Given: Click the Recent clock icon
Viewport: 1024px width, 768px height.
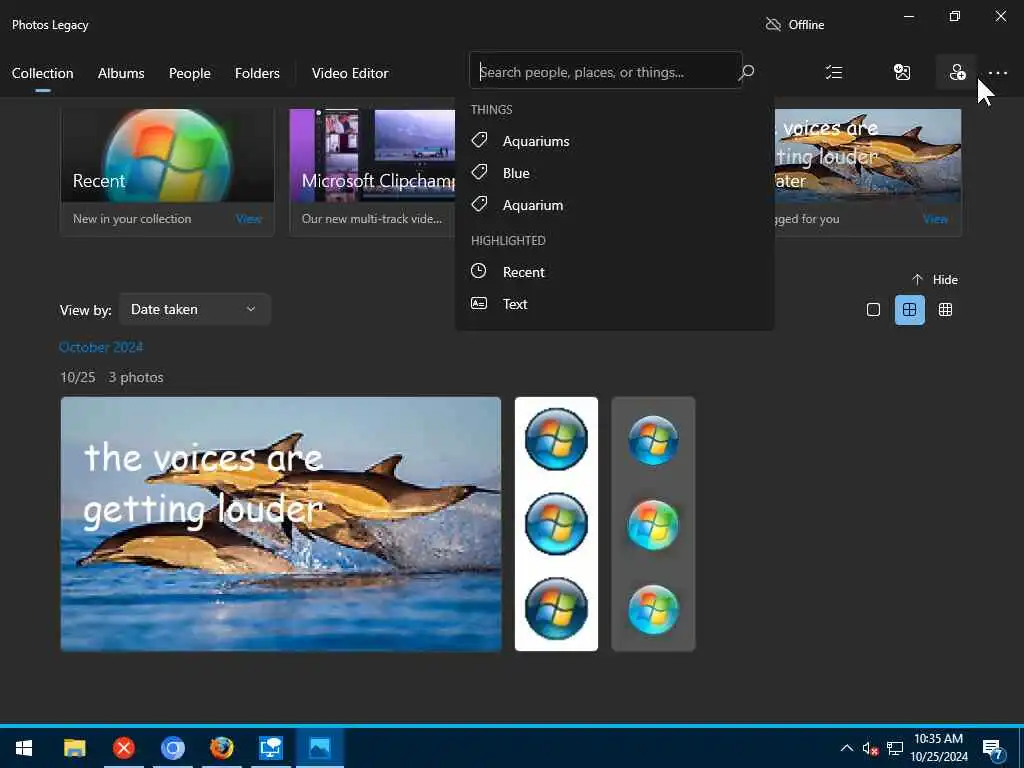Looking at the screenshot, I should pos(479,270).
